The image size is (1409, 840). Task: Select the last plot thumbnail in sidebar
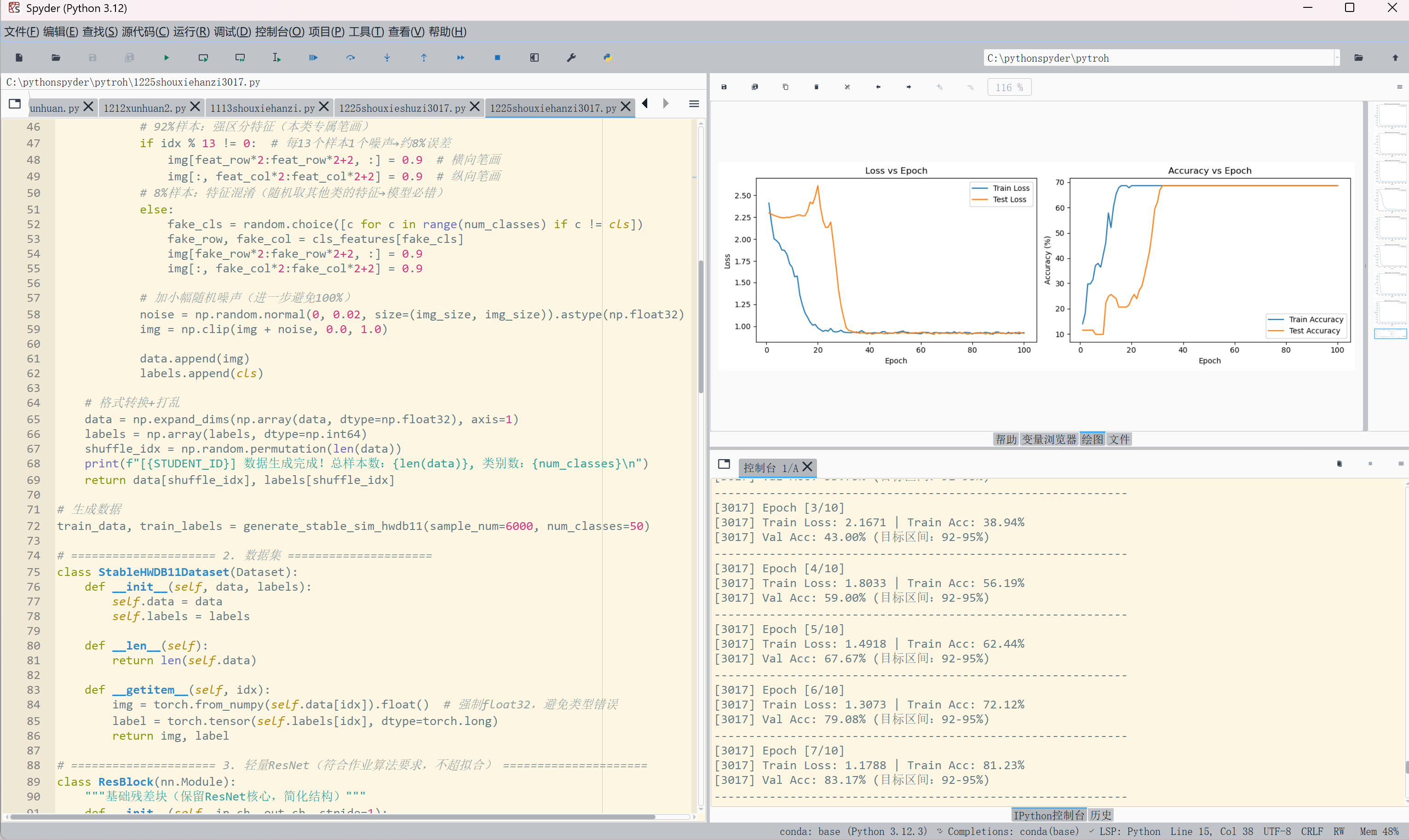point(1390,334)
